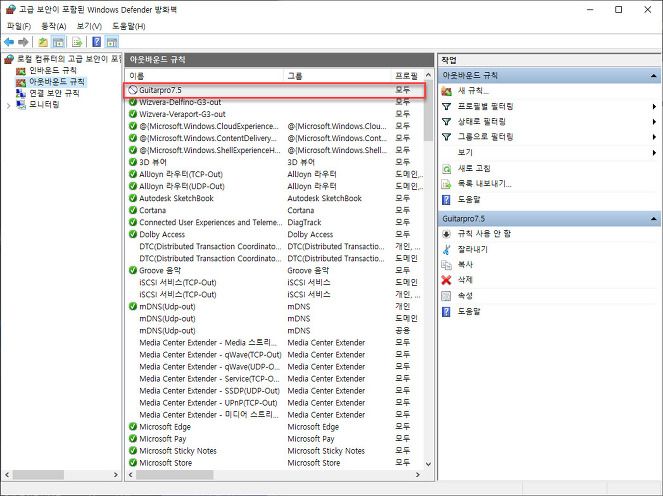
Task: Click the rules list vertical scrollbar thumb
Action: 428,111
